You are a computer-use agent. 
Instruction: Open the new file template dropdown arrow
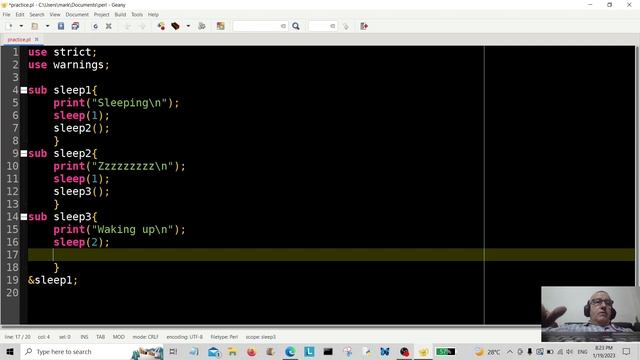(x=21, y=26)
